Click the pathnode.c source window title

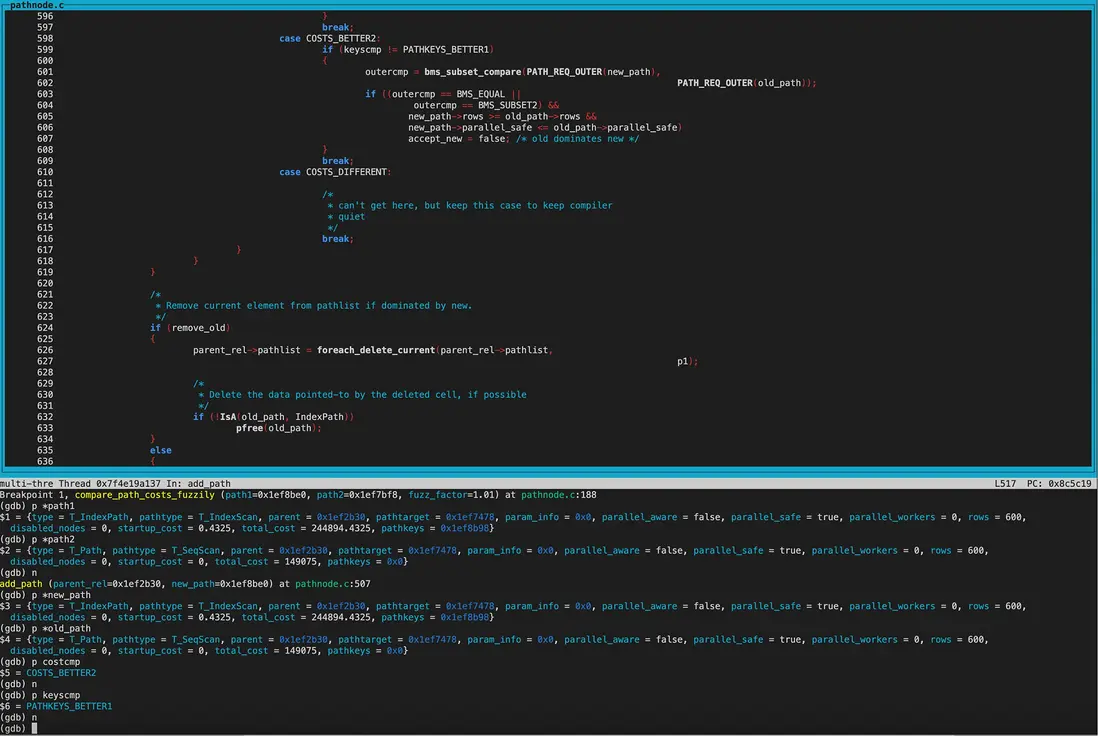[36, 5]
